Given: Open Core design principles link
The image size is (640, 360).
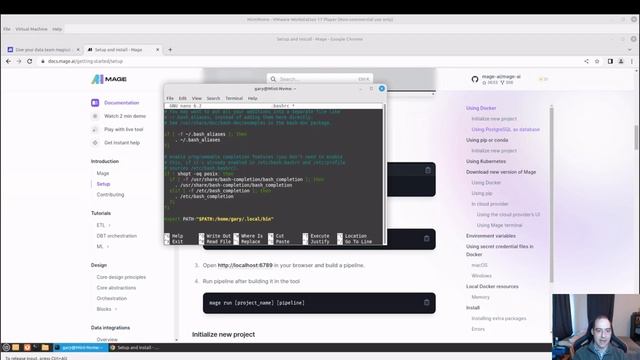Looking at the screenshot, I should [121, 277].
